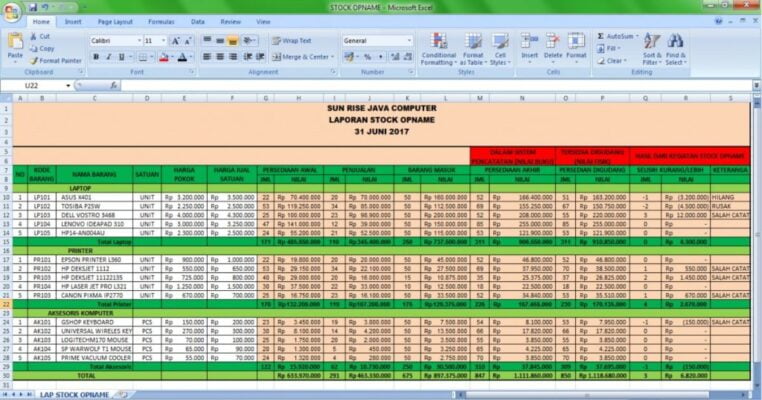The height and width of the screenshot is (400, 762).
Task: Open Conditional Formatting menu
Action: coord(438,49)
